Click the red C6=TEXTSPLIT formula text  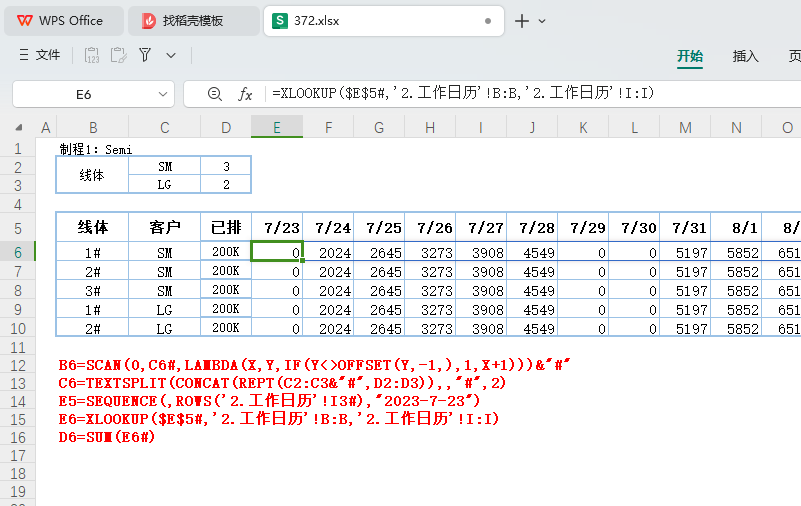coord(282,383)
